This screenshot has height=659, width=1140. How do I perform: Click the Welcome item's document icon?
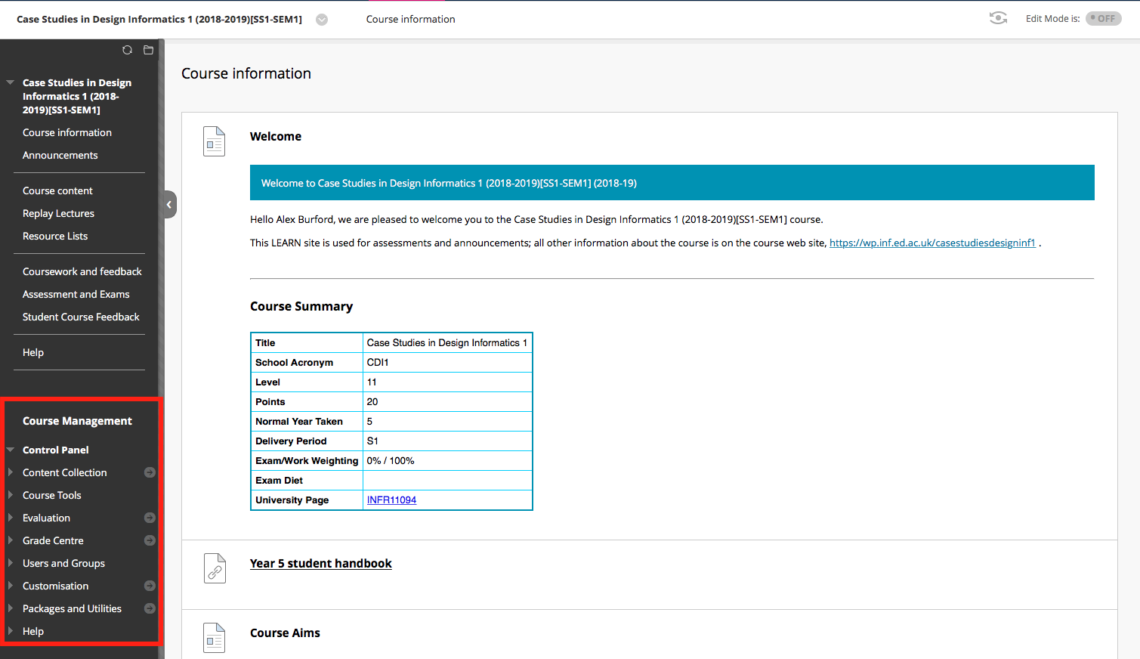[x=214, y=141]
